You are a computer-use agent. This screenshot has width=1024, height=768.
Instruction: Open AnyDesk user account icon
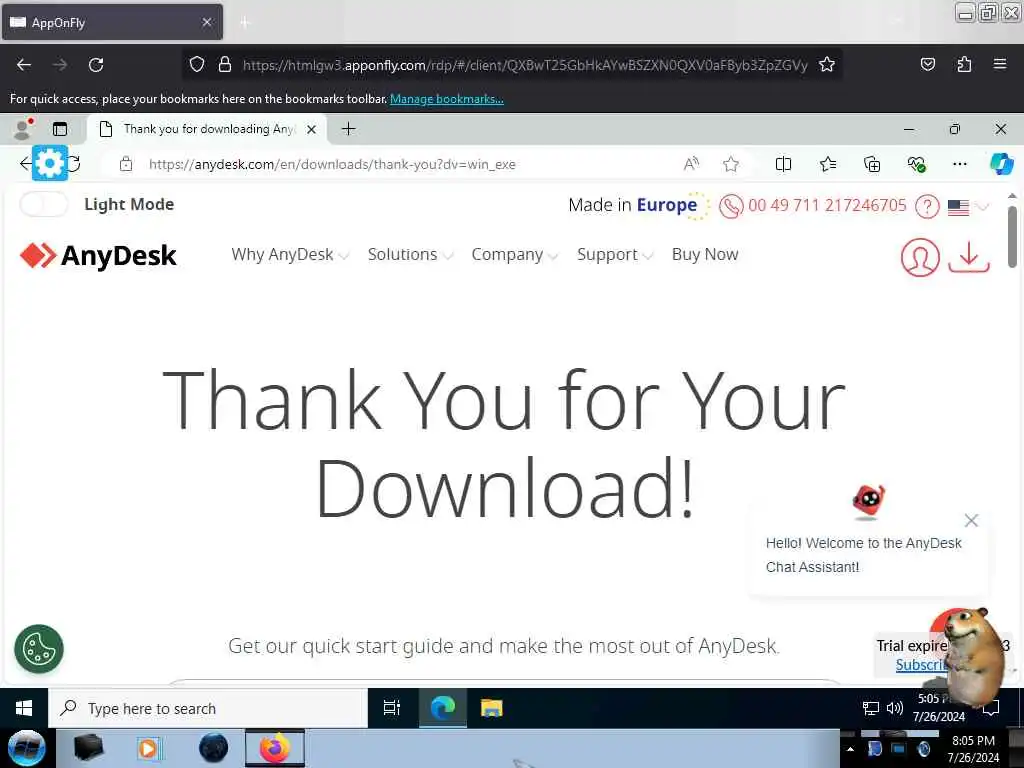tap(920, 257)
